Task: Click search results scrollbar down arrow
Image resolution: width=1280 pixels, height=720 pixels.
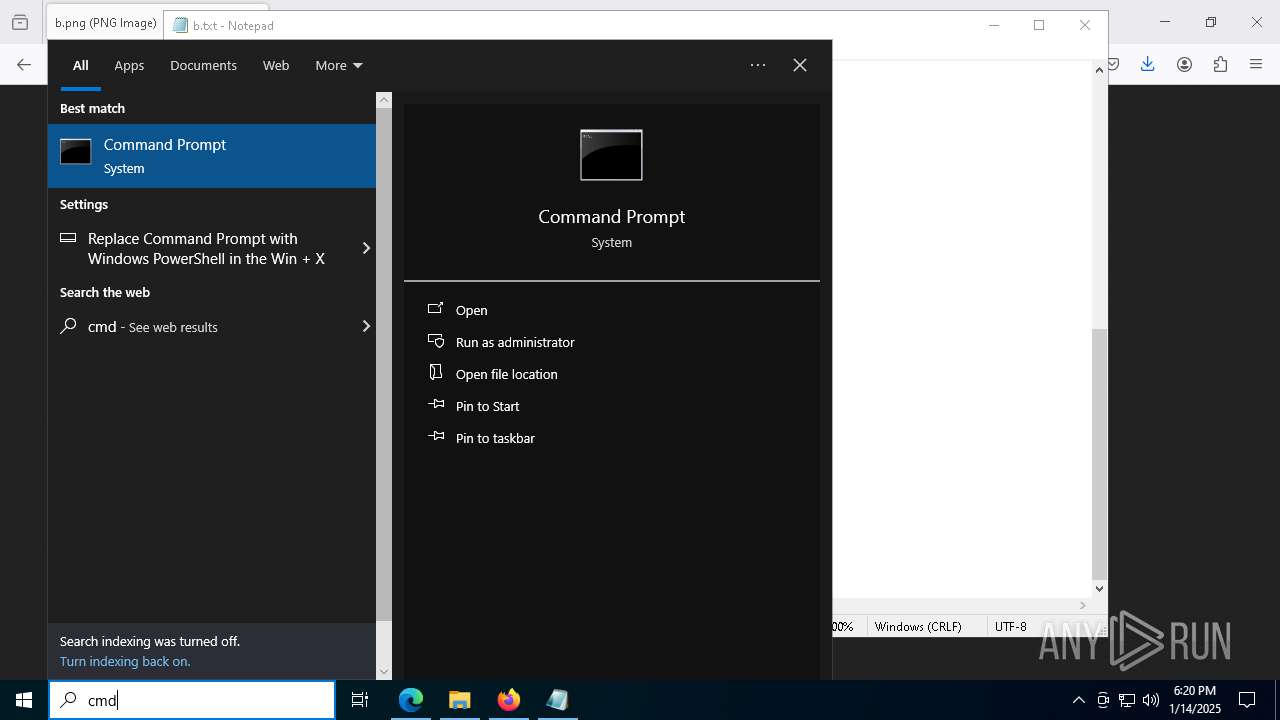Action: point(384,672)
